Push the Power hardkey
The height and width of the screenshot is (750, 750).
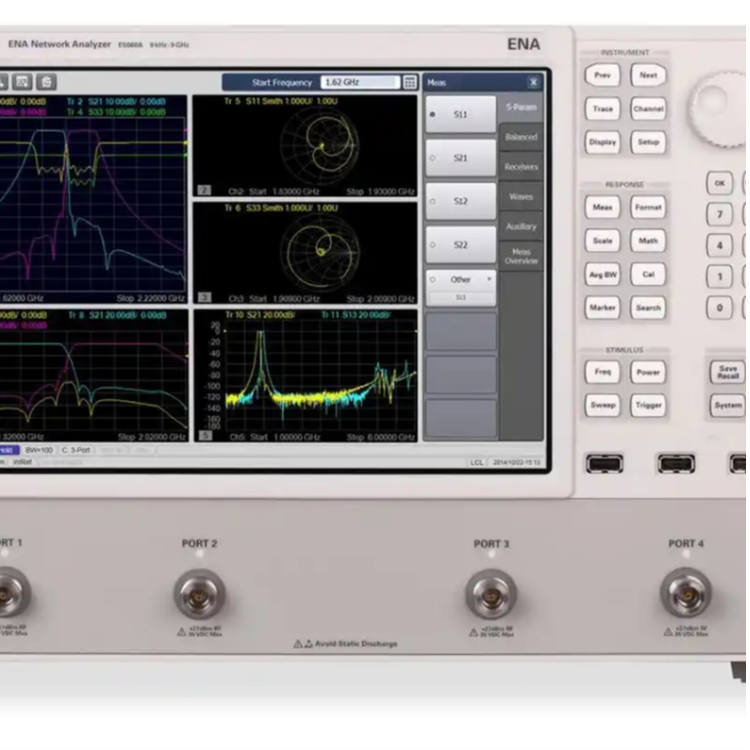point(648,372)
